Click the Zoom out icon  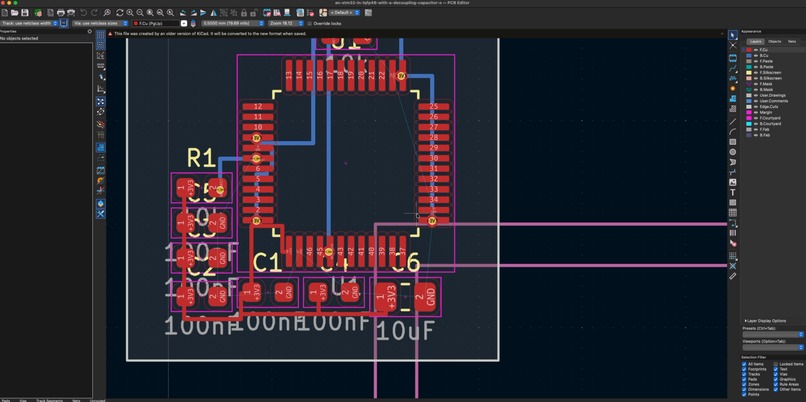pos(140,13)
